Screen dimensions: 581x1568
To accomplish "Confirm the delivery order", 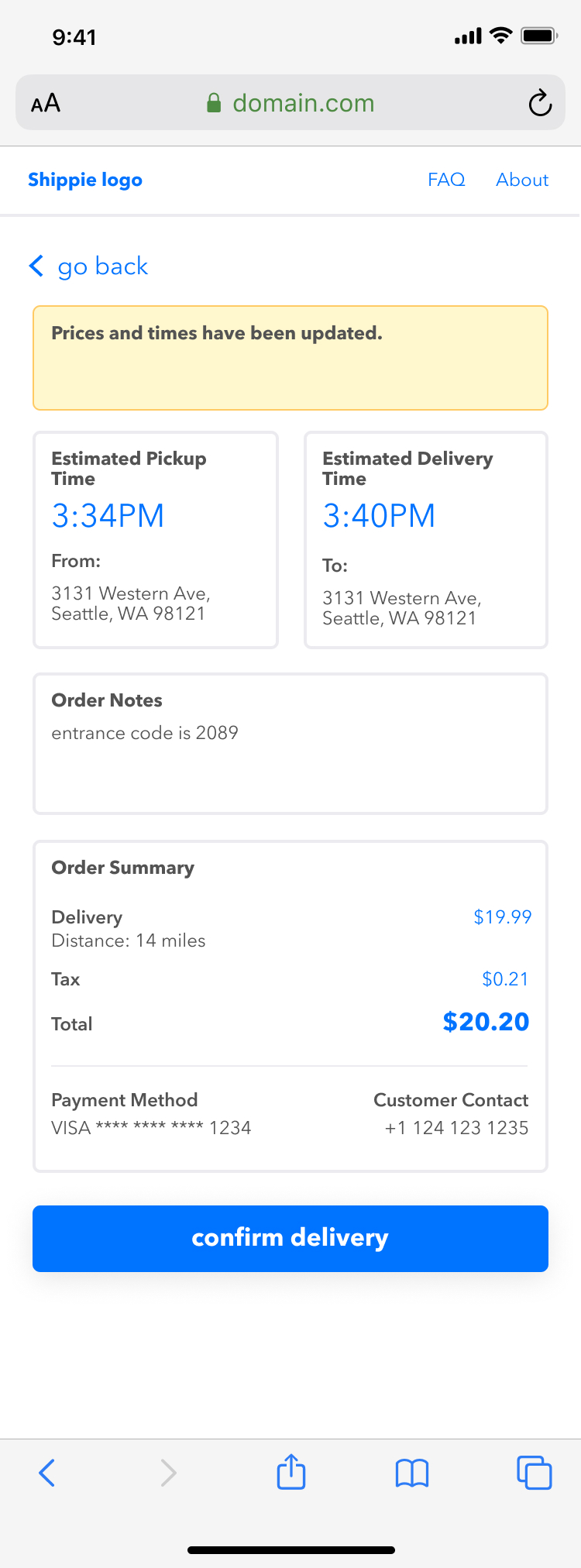I will click(x=290, y=1238).
